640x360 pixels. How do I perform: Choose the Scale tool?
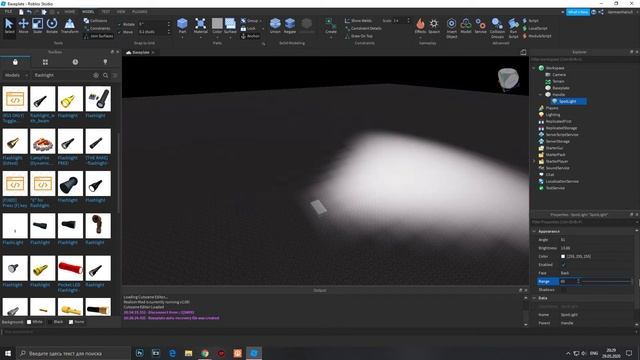(x=38, y=26)
